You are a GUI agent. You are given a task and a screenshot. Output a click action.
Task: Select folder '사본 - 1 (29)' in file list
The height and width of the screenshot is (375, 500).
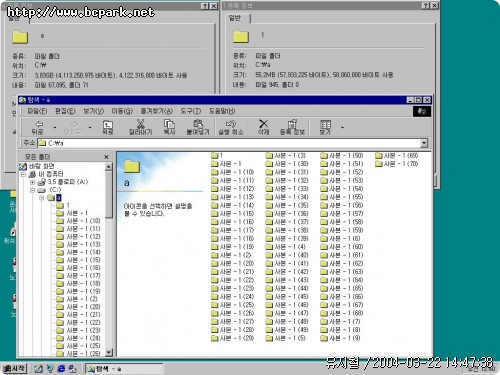pyautogui.click(x=233, y=338)
